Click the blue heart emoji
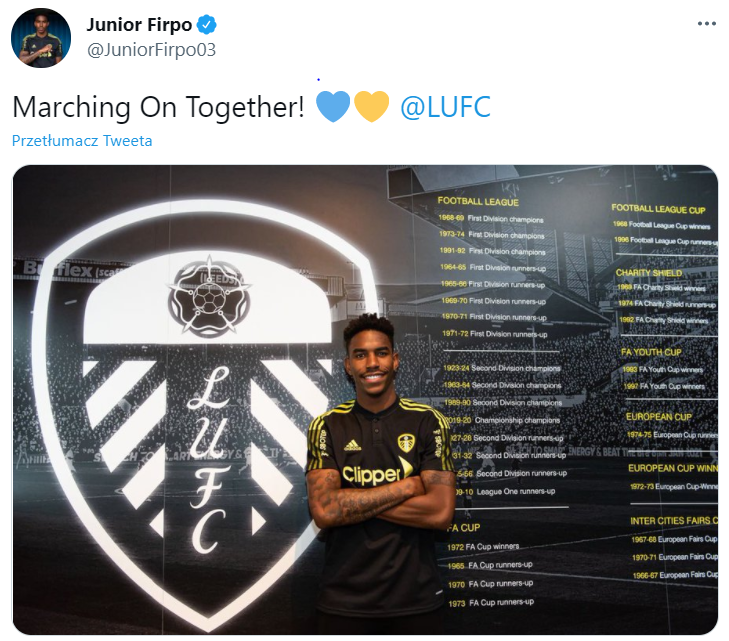 [x=333, y=106]
